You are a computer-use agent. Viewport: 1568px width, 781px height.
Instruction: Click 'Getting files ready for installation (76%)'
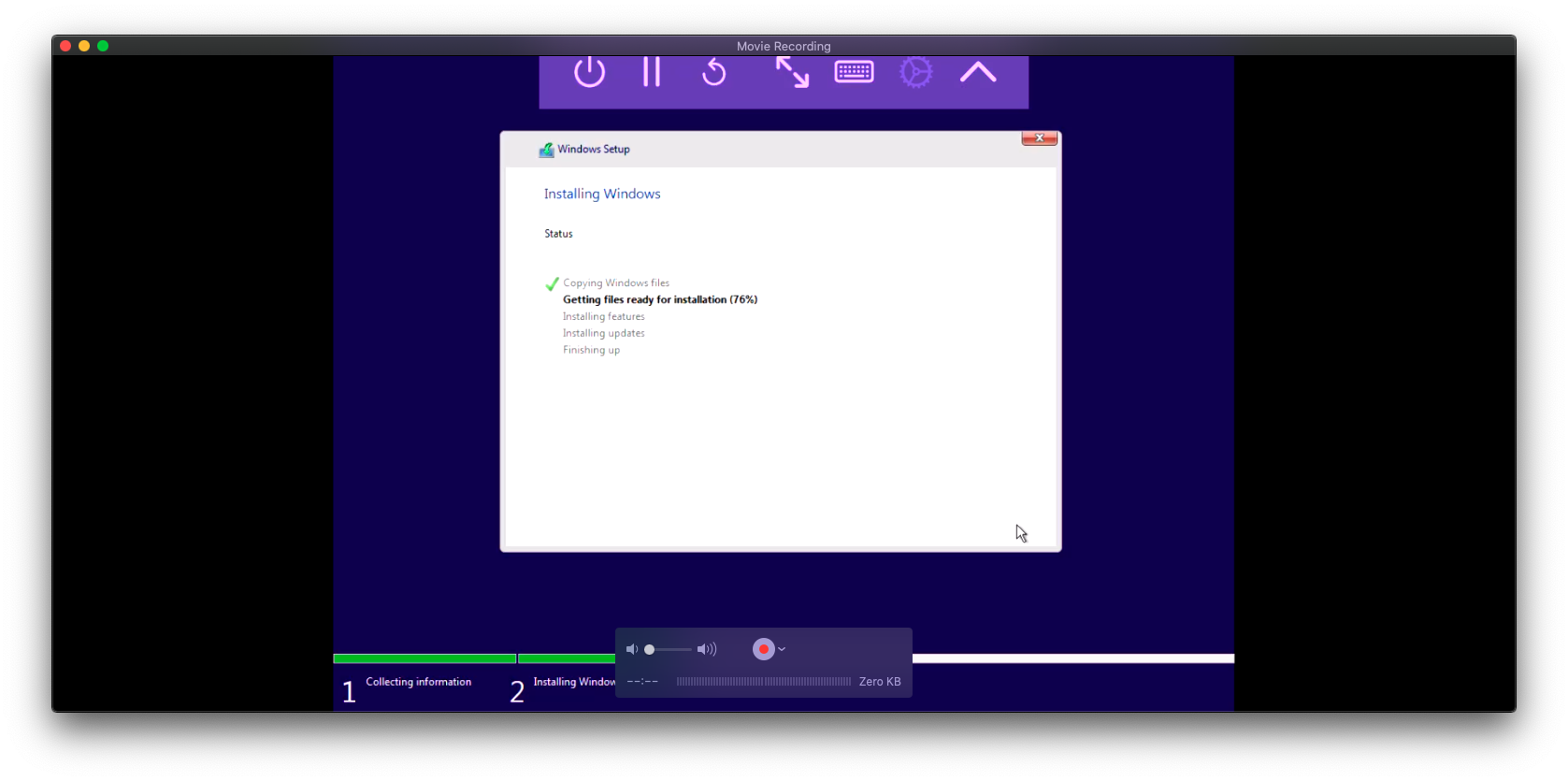point(660,299)
